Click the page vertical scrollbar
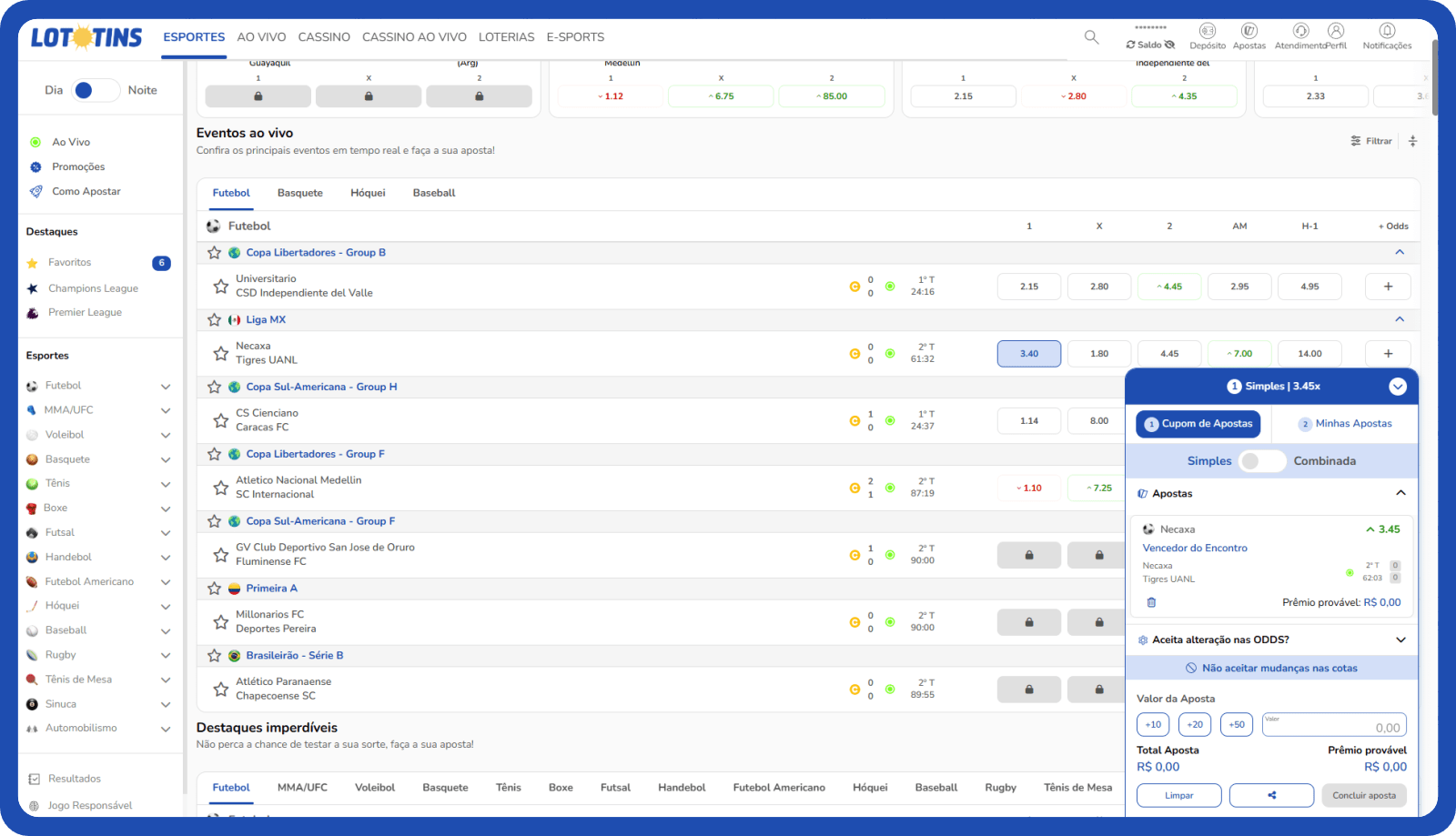 point(1435,77)
